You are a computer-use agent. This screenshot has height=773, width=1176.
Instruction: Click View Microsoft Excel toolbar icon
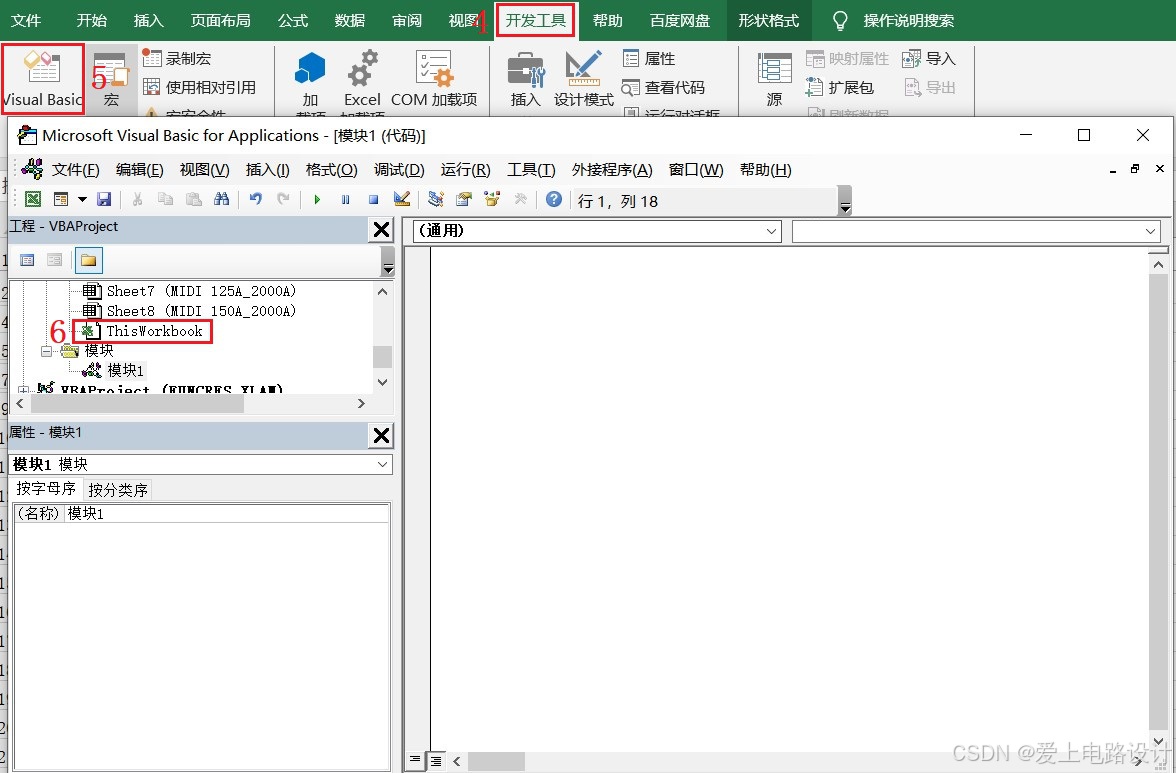tap(33, 199)
